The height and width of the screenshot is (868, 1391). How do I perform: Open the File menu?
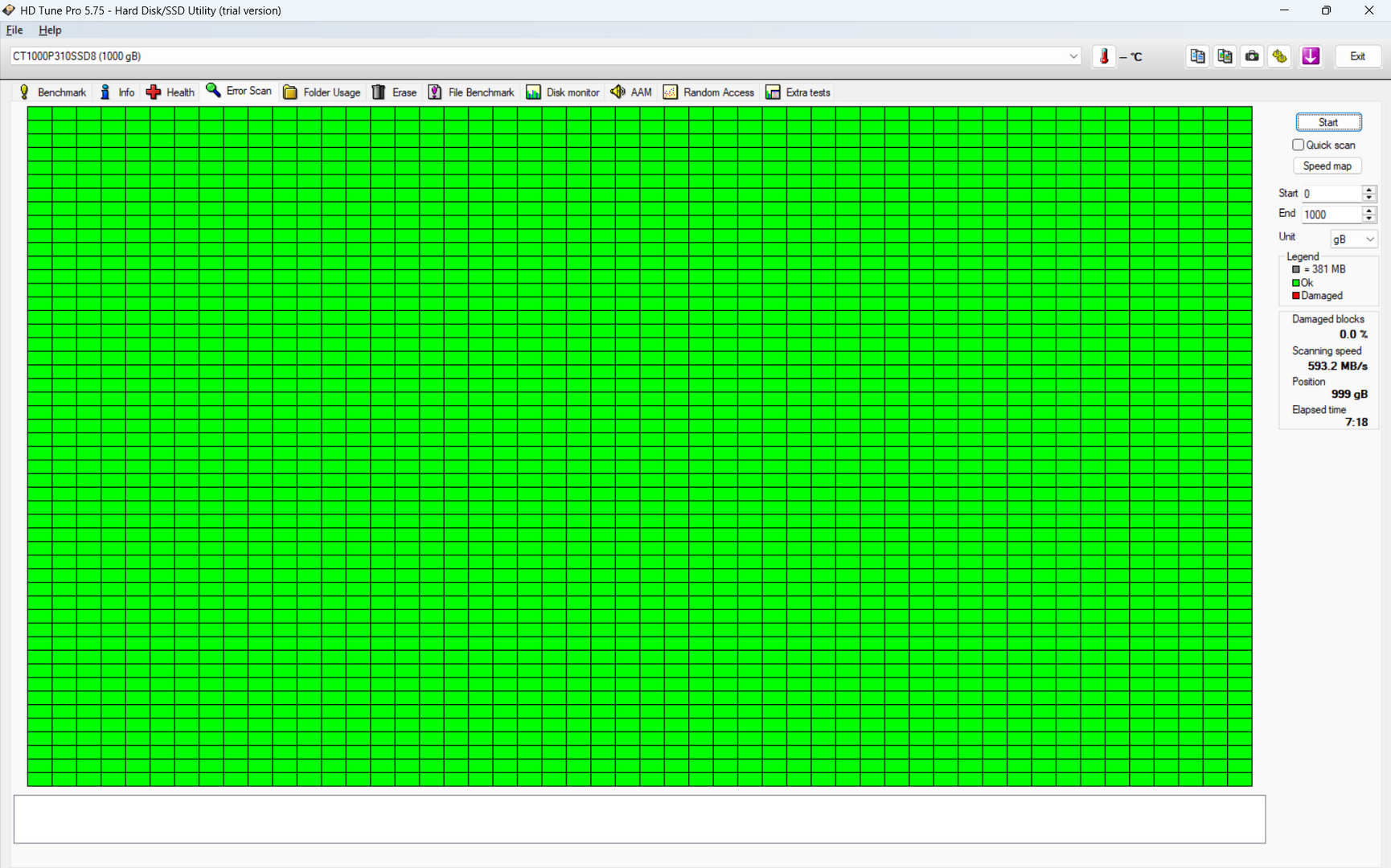tap(14, 30)
